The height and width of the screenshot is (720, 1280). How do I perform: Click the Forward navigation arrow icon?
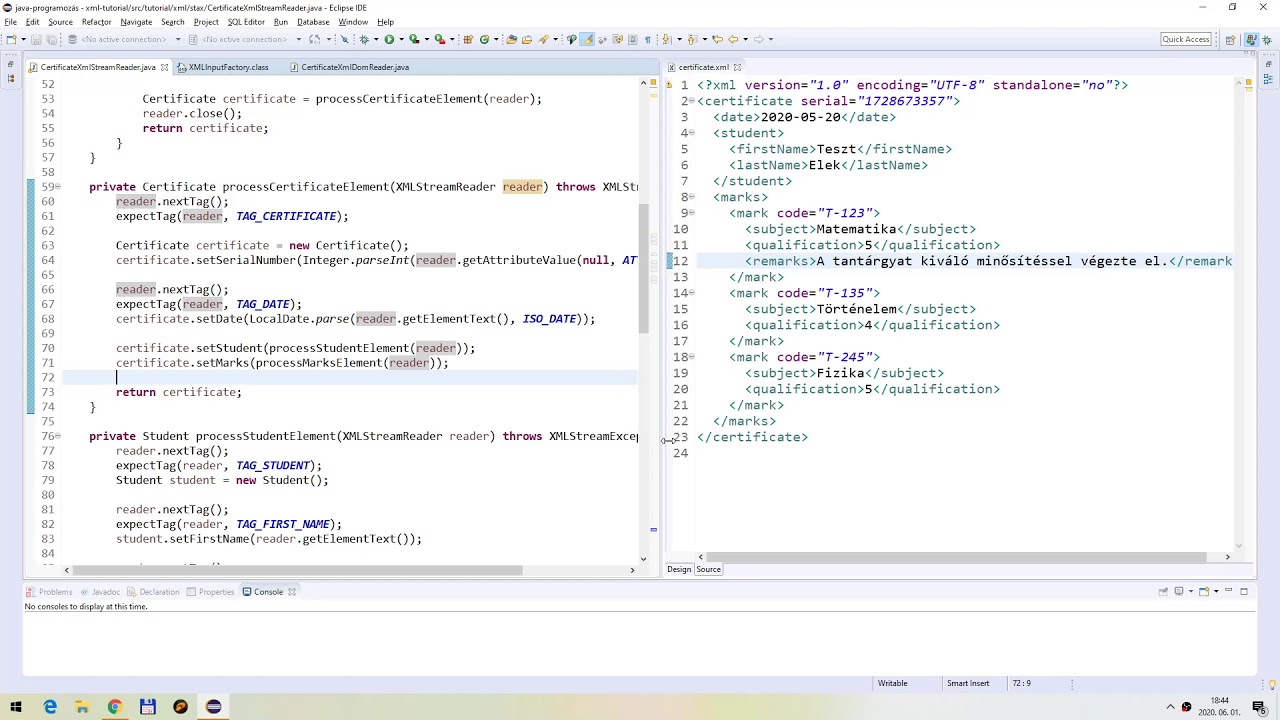[x=758, y=39]
